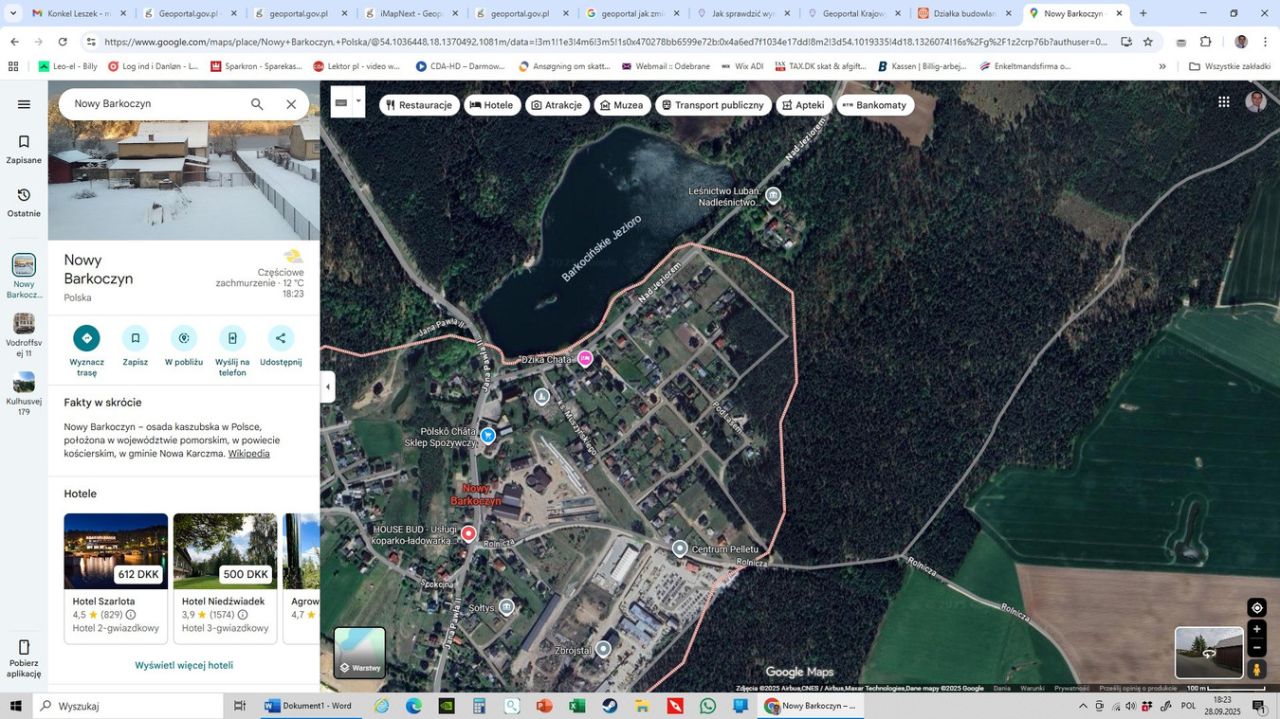Open Windows Task View

pyautogui.click(x=240, y=706)
